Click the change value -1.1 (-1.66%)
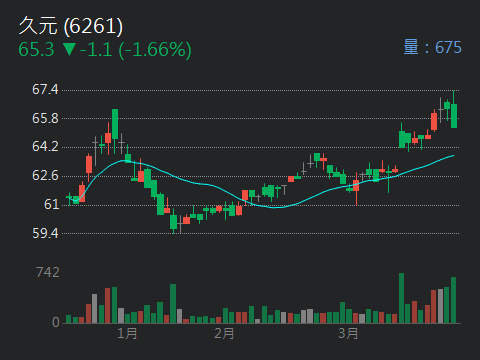The image size is (480, 360). coord(136,50)
